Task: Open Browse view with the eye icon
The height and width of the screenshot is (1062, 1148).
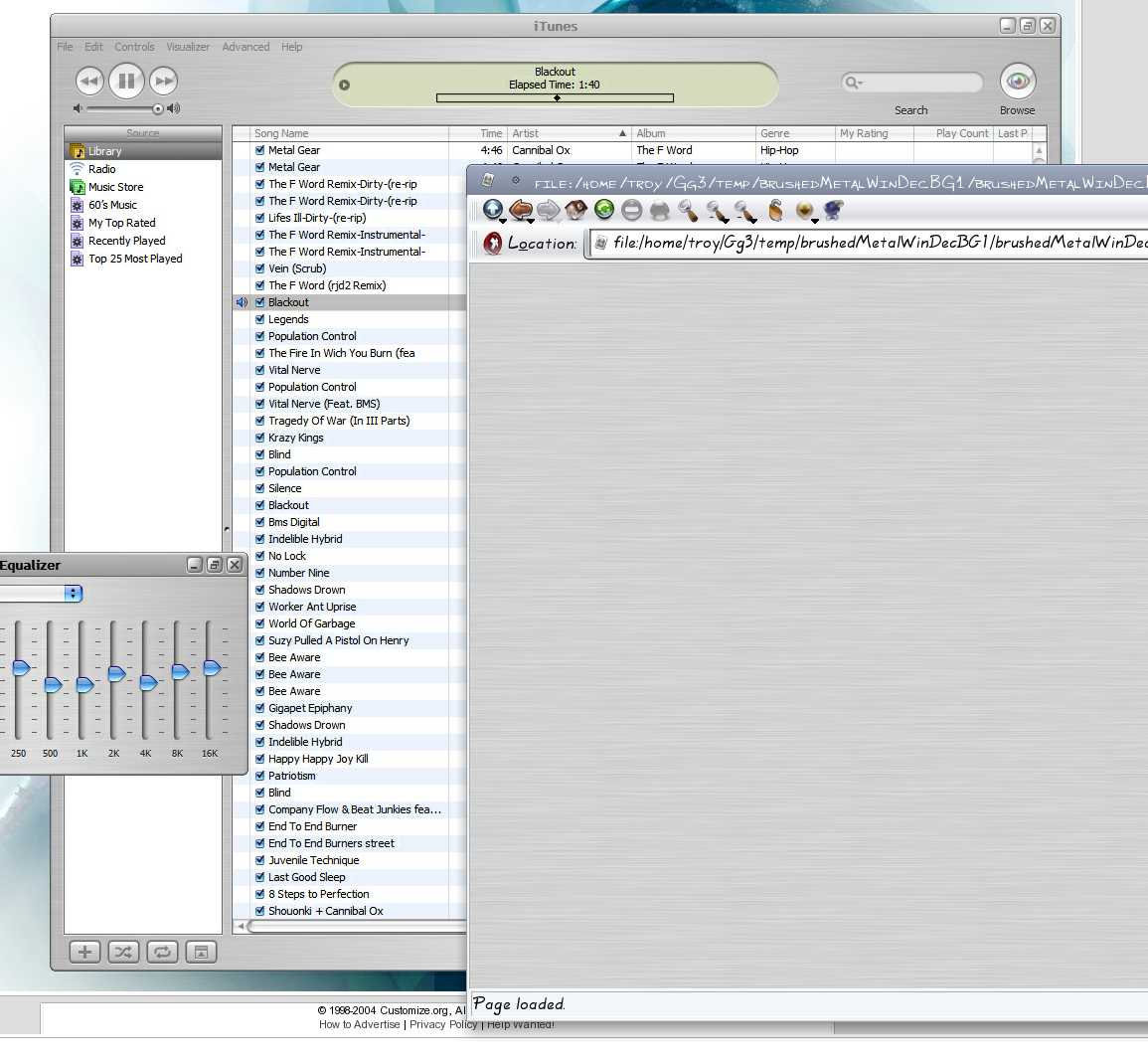Action: (x=1018, y=81)
